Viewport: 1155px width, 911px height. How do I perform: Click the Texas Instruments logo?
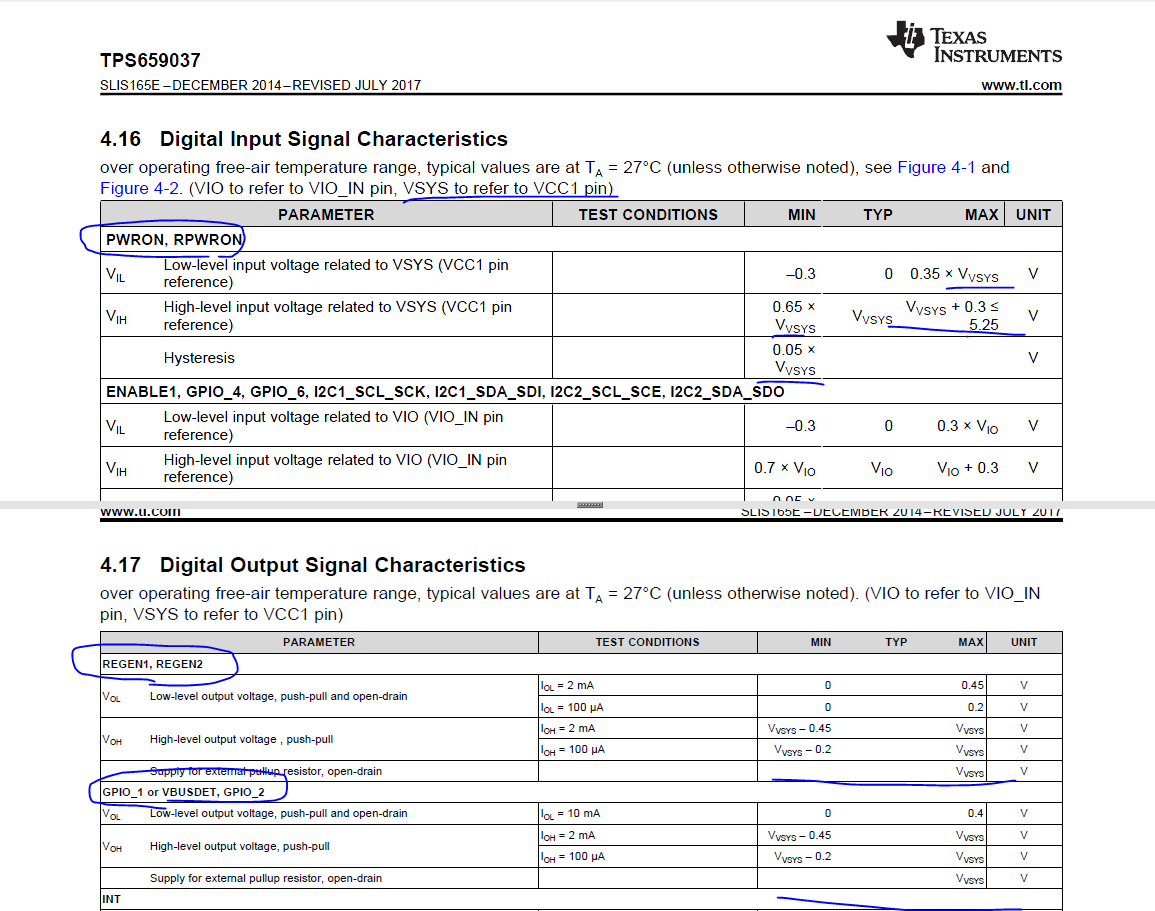(x=975, y=41)
